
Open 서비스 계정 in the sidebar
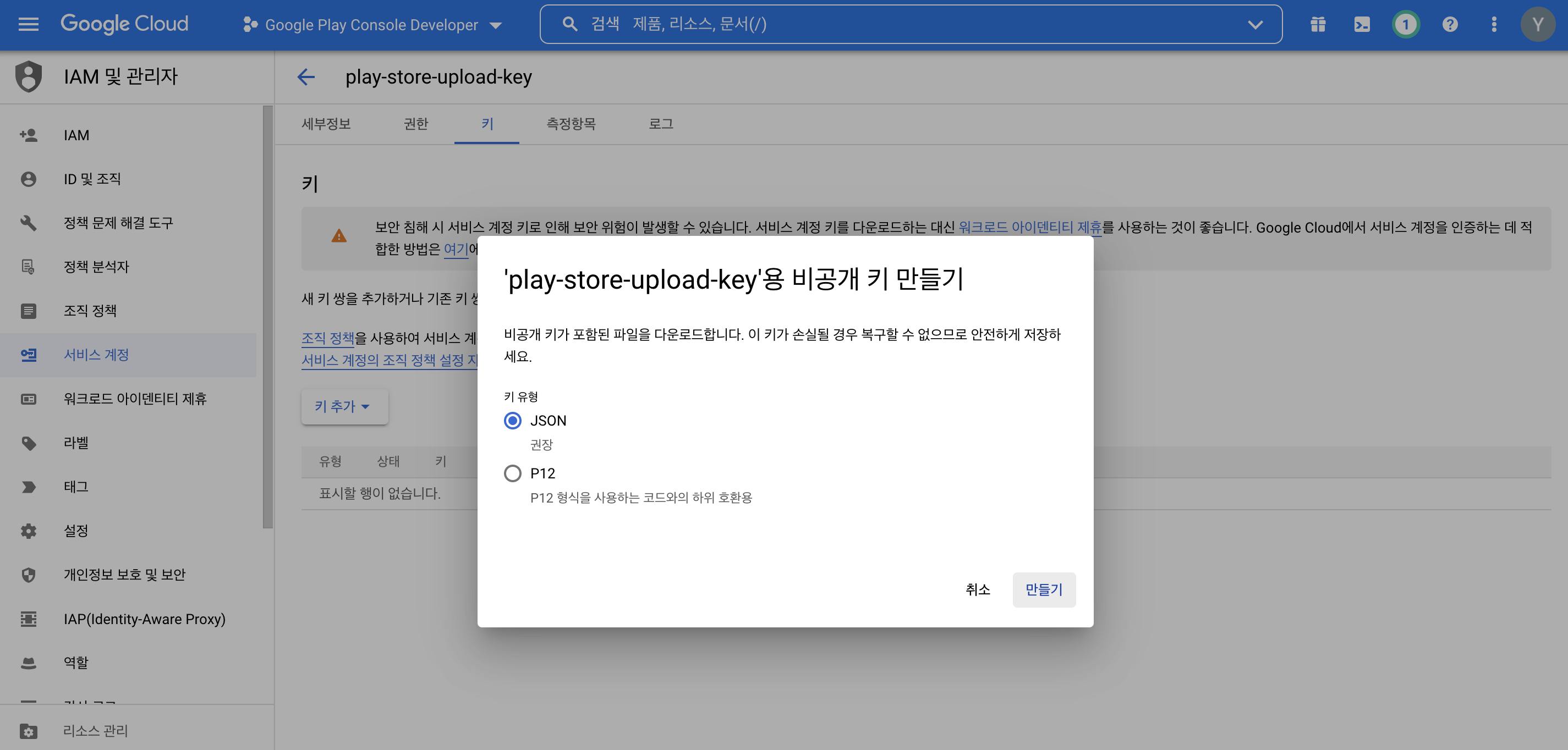pos(128,355)
